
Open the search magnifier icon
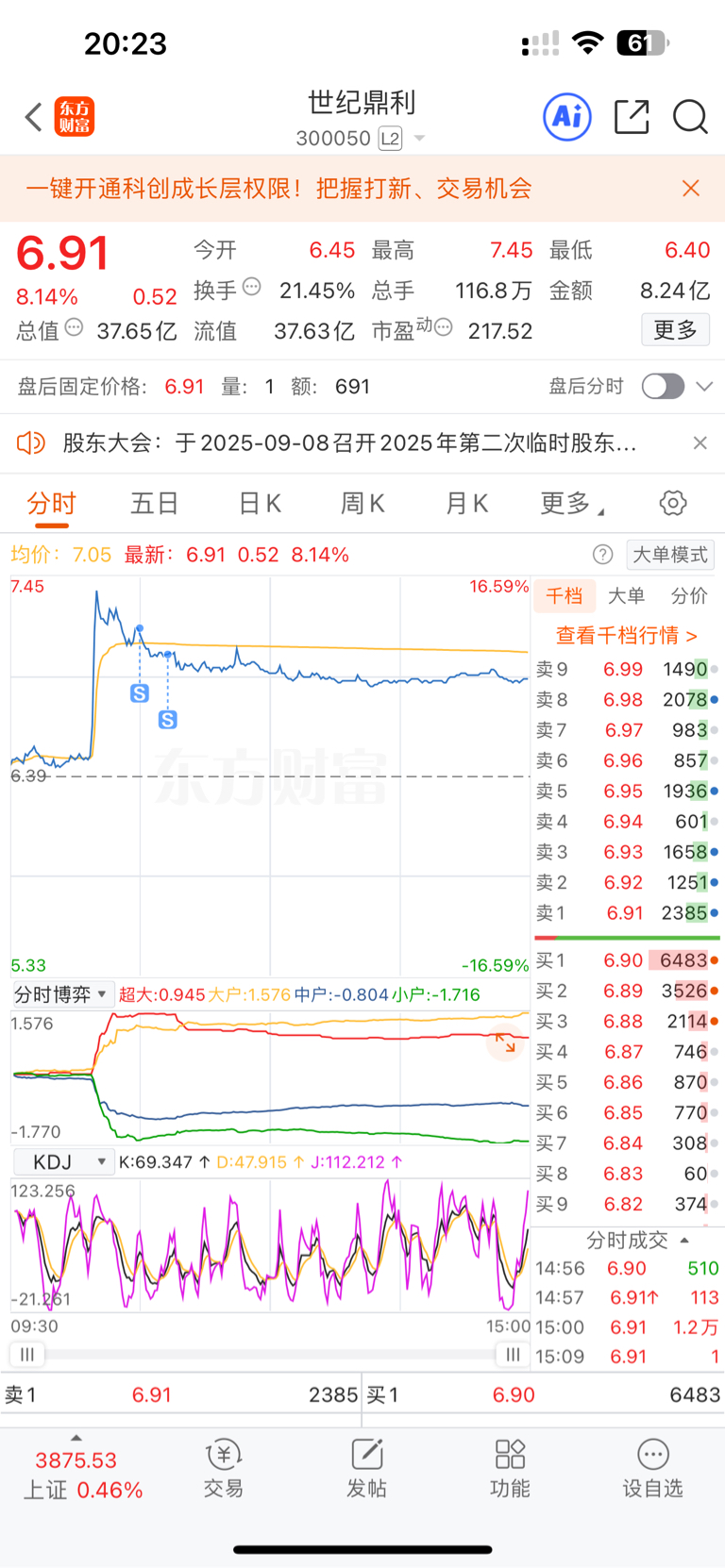(690, 117)
